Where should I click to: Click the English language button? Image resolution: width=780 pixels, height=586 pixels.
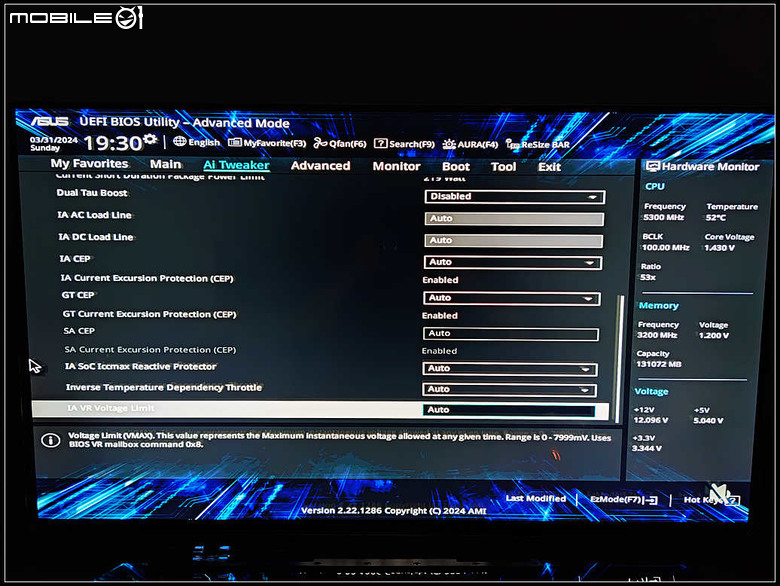click(196, 142)
